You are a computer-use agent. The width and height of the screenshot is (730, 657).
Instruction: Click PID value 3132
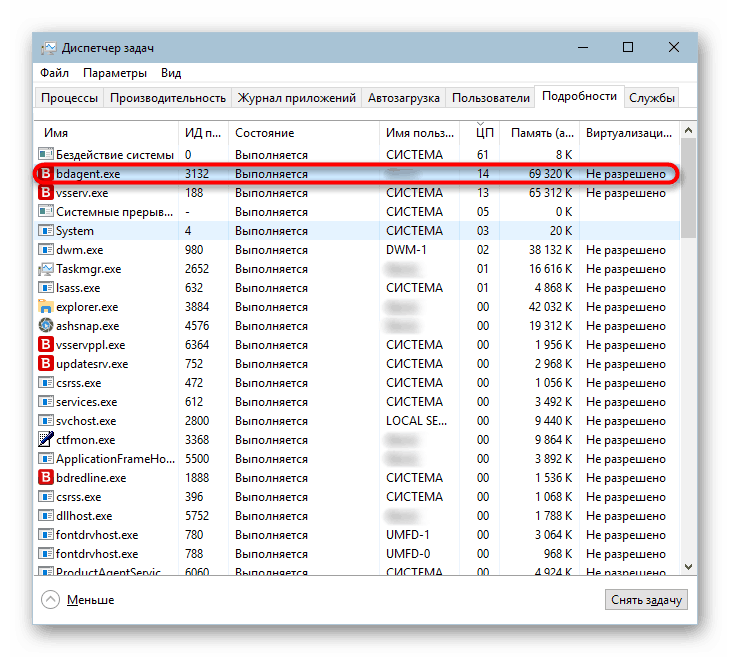coord(197,174)
